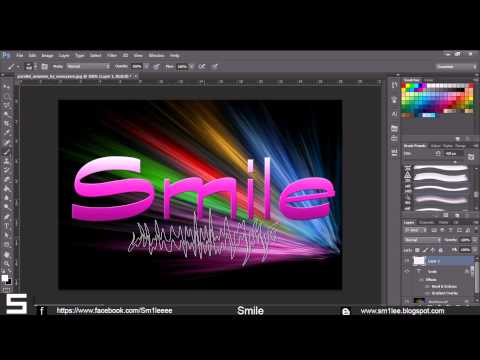480x360 pixels.
Task: Select the Brush tool in the toolbox
Action: click(x=6, y=152)
